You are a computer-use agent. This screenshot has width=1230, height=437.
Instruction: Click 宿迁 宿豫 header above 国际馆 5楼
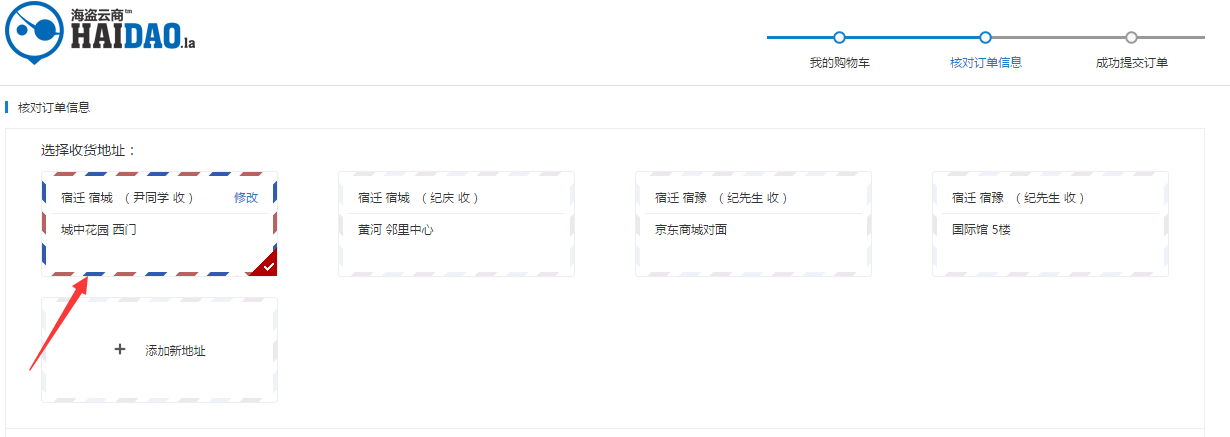pyautogui.click(x=1019, y=198)
